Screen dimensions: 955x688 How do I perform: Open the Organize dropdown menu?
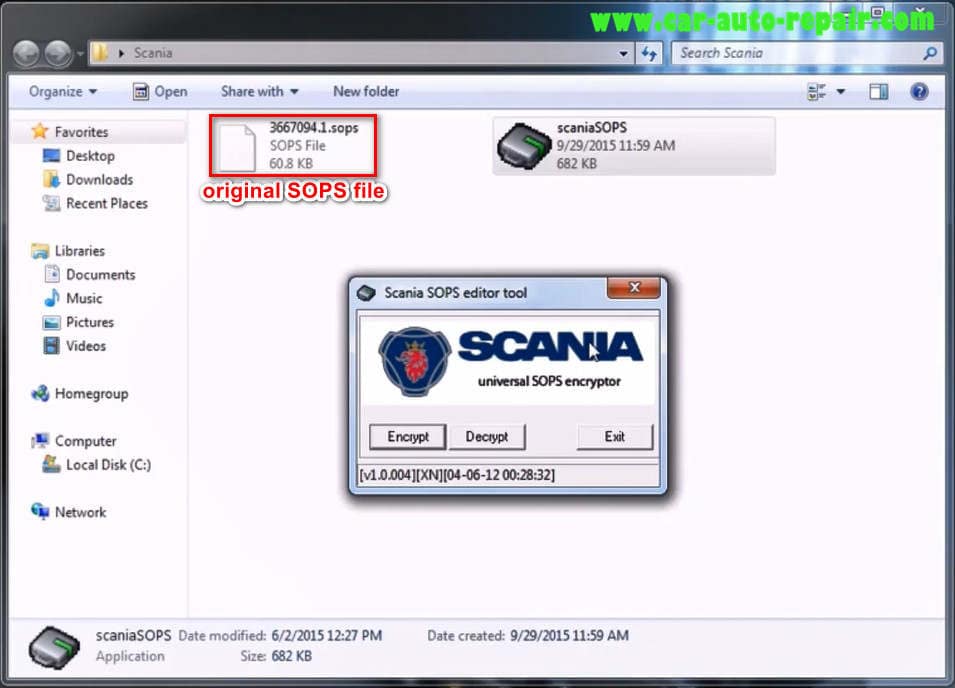(x=60, y=91)
